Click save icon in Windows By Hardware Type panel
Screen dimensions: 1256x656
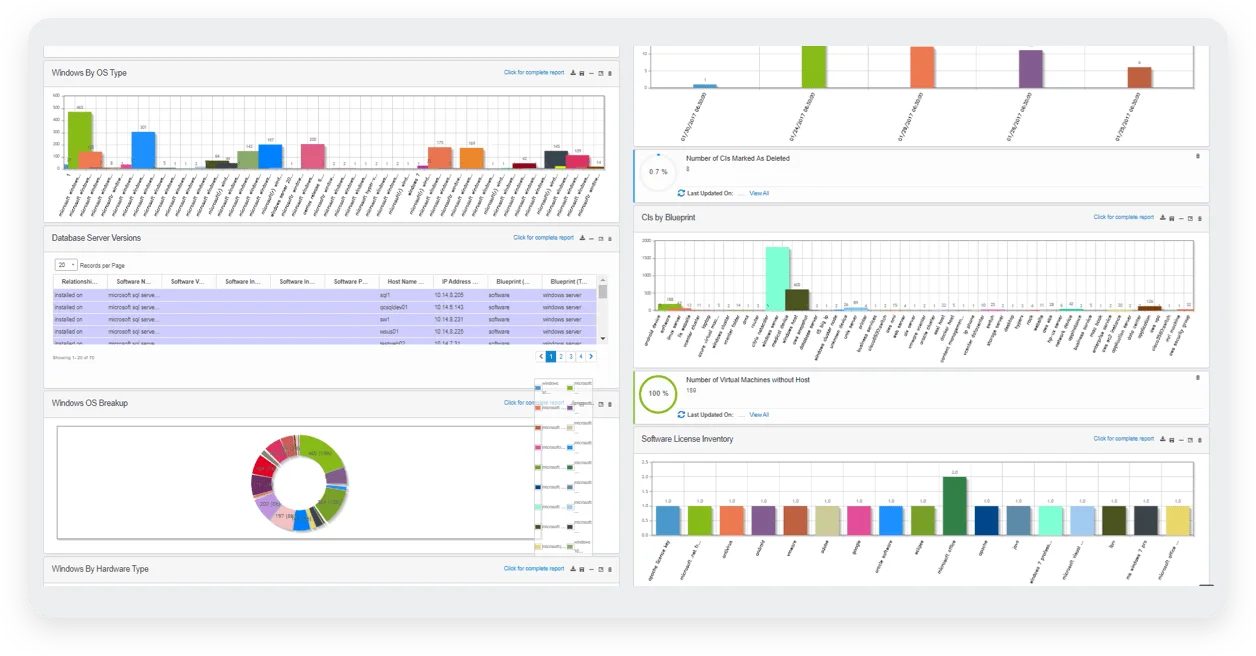581,569
